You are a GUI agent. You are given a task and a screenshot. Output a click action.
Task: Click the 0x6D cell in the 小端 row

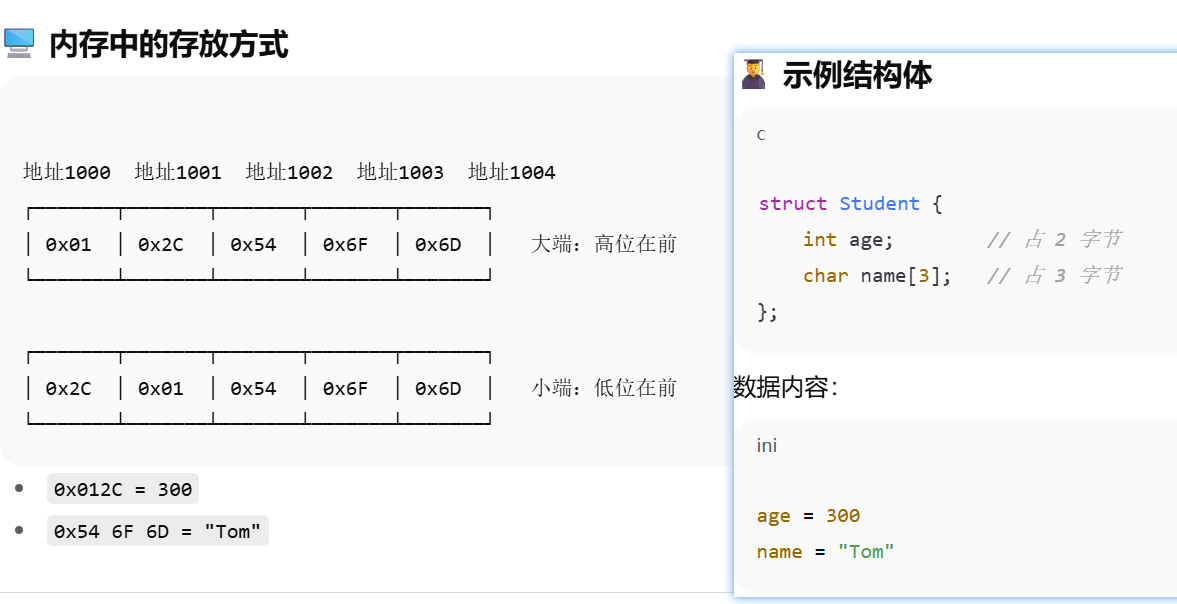(x=438, y=389)
